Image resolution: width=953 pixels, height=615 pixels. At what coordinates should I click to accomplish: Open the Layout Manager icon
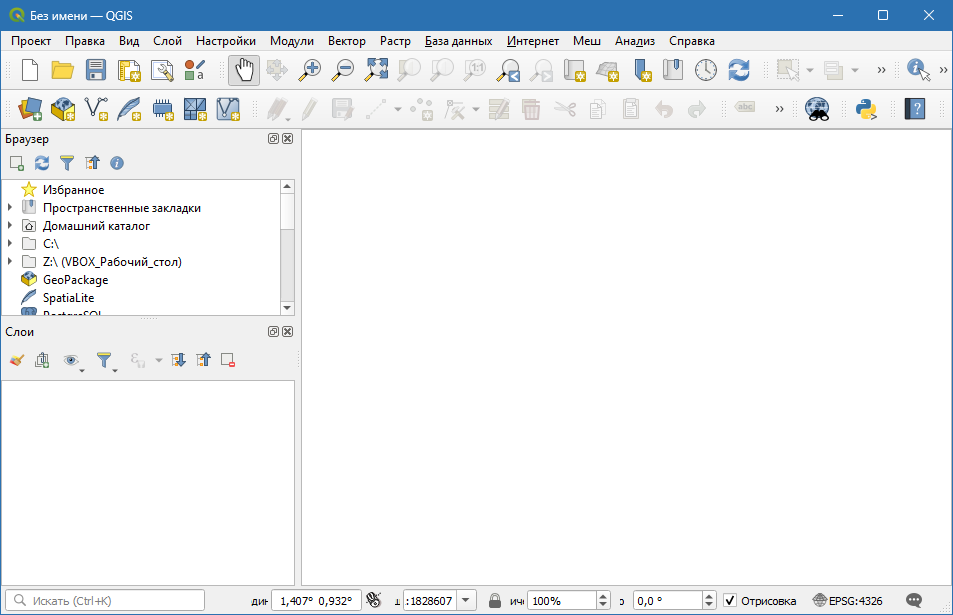pos(162,70)
